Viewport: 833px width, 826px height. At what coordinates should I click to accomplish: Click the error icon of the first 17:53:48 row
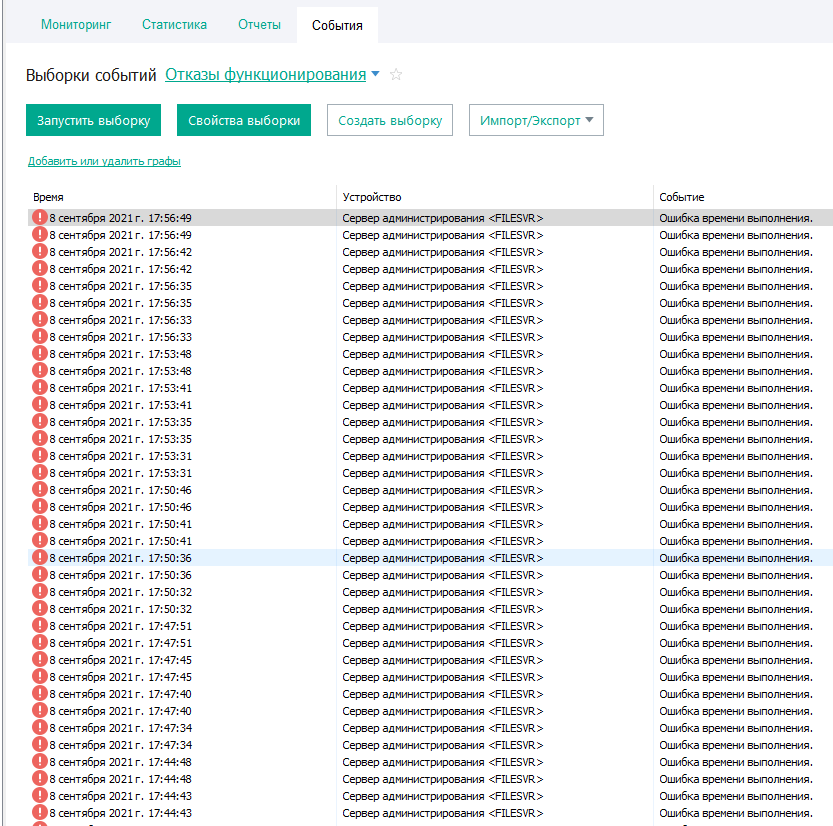pos(40,354)
